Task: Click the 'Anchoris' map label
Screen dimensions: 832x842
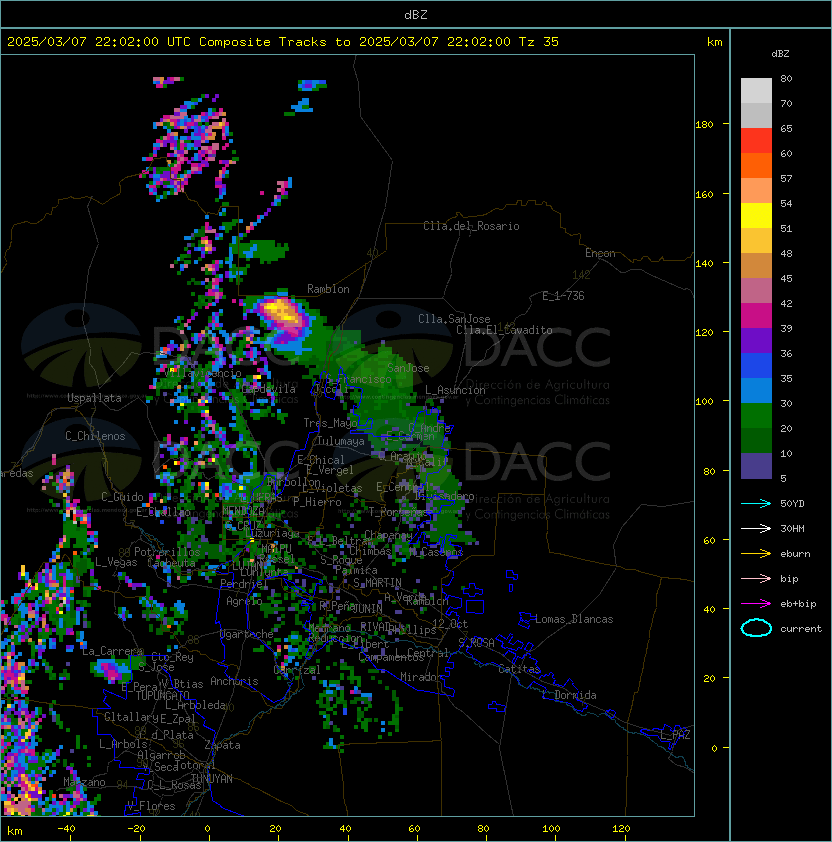Action: coord(234,681)
